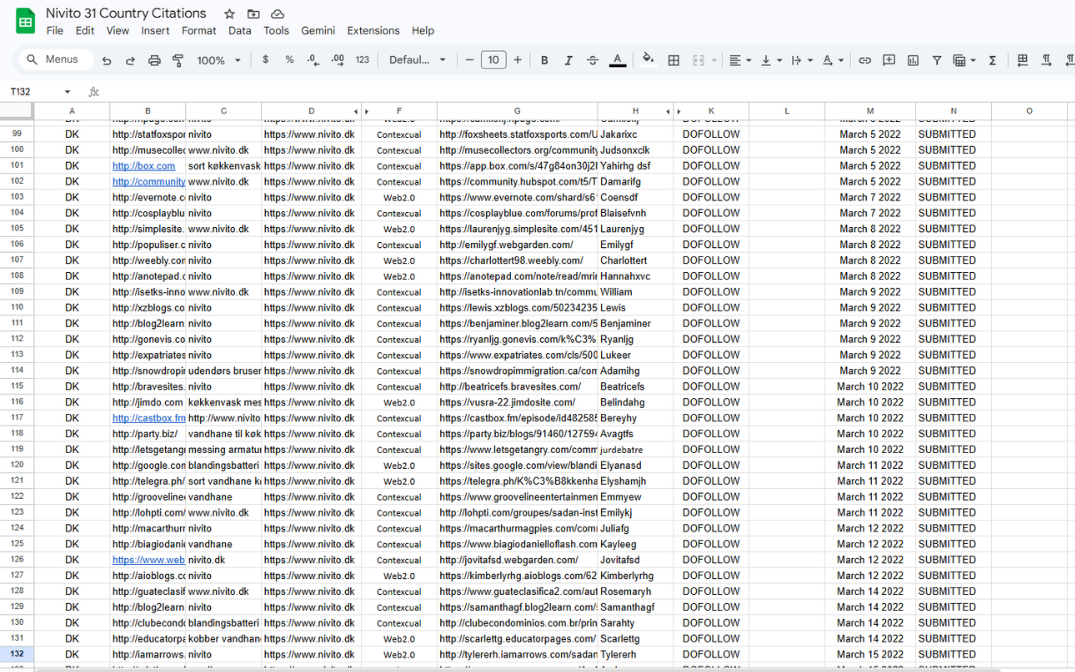This screenshot has height=672, width=1075.
Task: Insert a link using the toolbar link icon
Action: click(x=865, y=60)
